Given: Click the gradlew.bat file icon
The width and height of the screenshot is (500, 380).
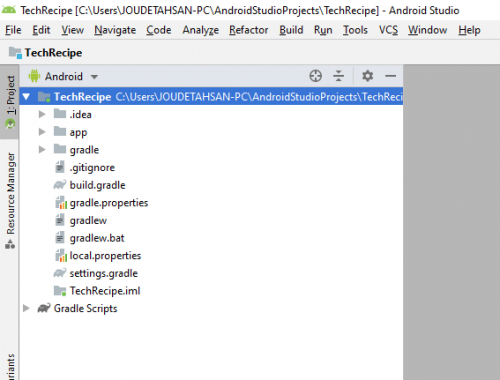Looking at the screenshot, I should (x=60, y=238).
